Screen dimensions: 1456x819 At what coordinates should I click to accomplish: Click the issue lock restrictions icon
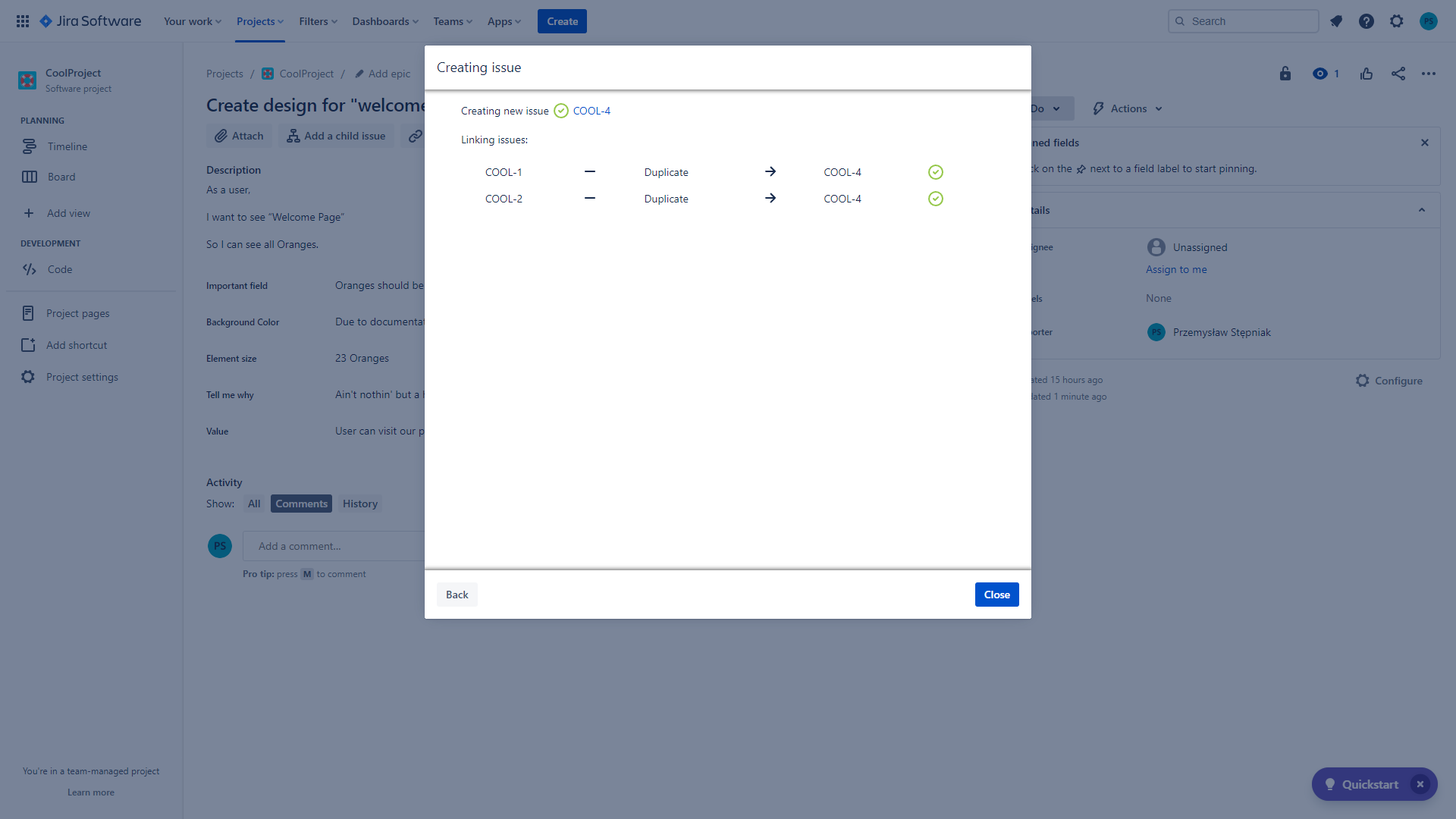[x=1285, y=74]
